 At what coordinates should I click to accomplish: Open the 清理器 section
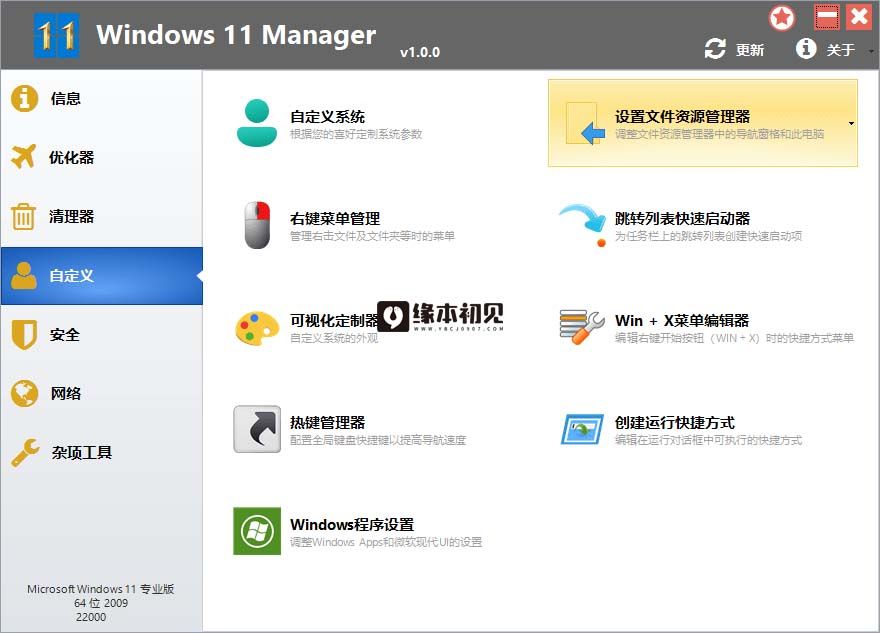[x=102, y=217]
